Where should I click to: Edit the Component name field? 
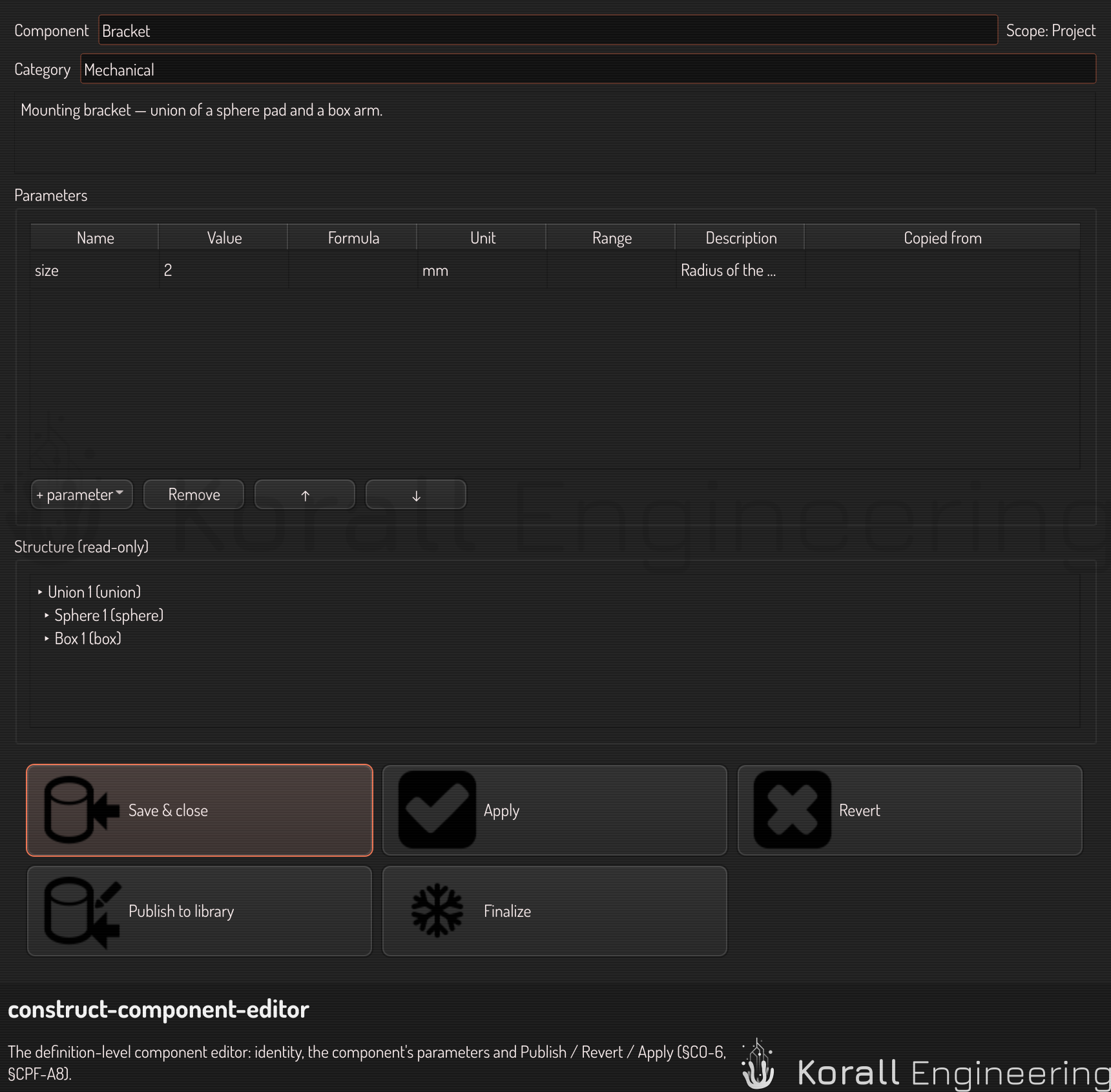[548, 30]
